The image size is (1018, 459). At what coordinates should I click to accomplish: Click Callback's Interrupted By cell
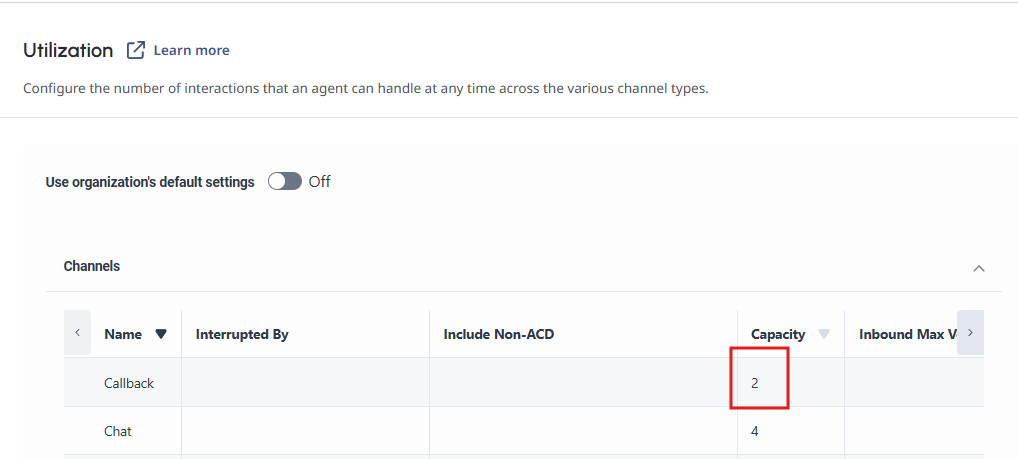[x=305, y=382]
